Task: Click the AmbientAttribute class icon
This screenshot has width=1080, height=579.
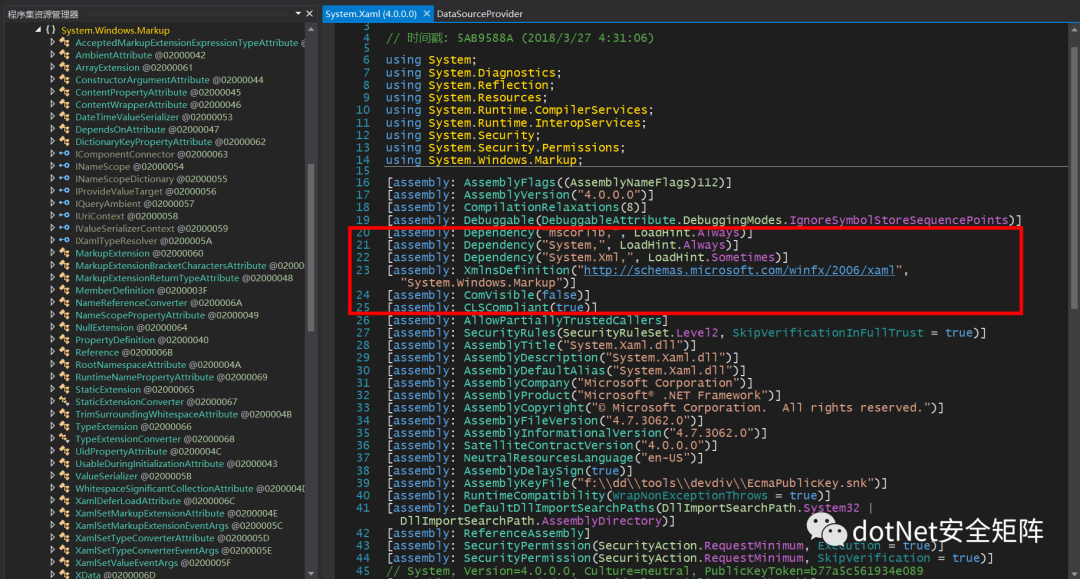Action: point(64,55)
